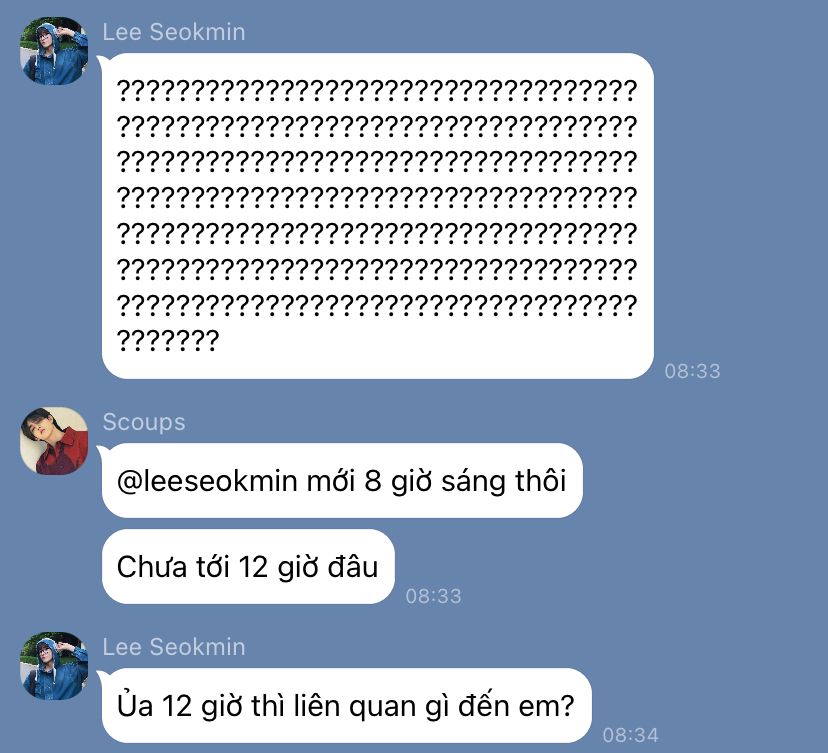828x753 pixels.
Task: Click empty blue chat background right of Scoups' messages
Action: (702, 523)
